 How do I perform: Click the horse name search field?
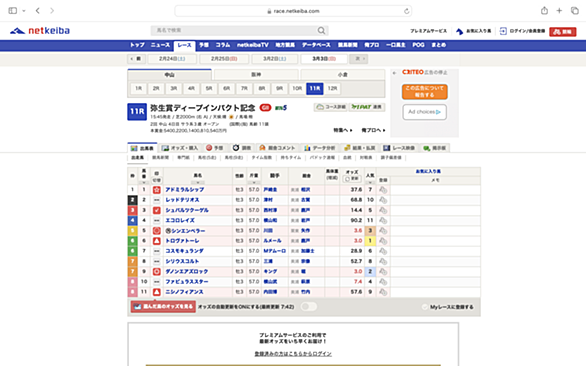pos(234,30)
